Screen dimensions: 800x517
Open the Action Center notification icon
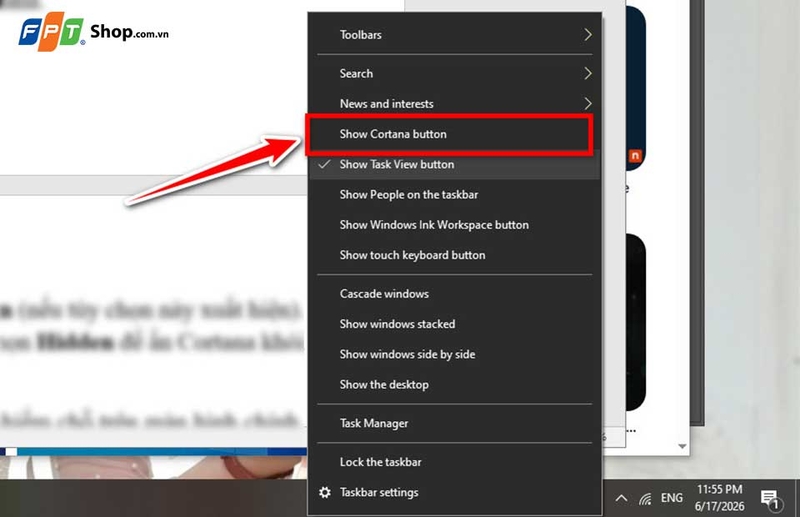(x=770, y=499)
